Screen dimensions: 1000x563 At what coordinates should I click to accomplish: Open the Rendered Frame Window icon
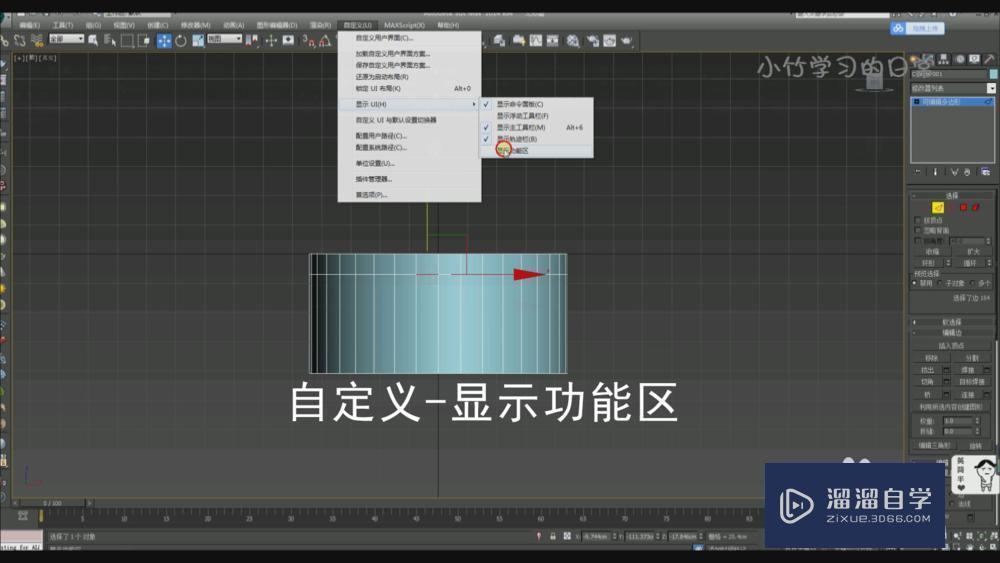(x=610, y=41)
